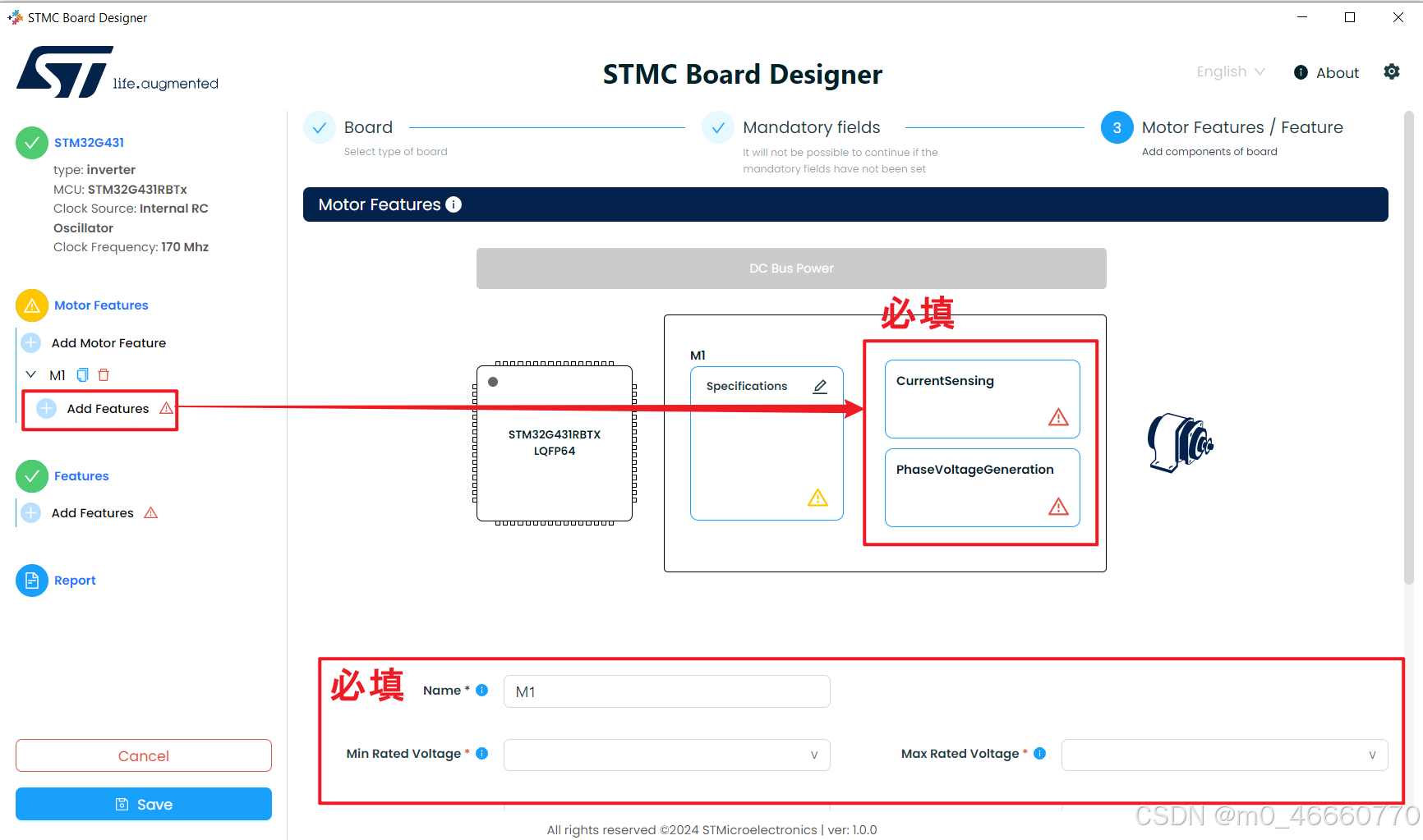Click the STM32G431 green checkmark icon
The image size is (1423, 840).
point(32,143)
